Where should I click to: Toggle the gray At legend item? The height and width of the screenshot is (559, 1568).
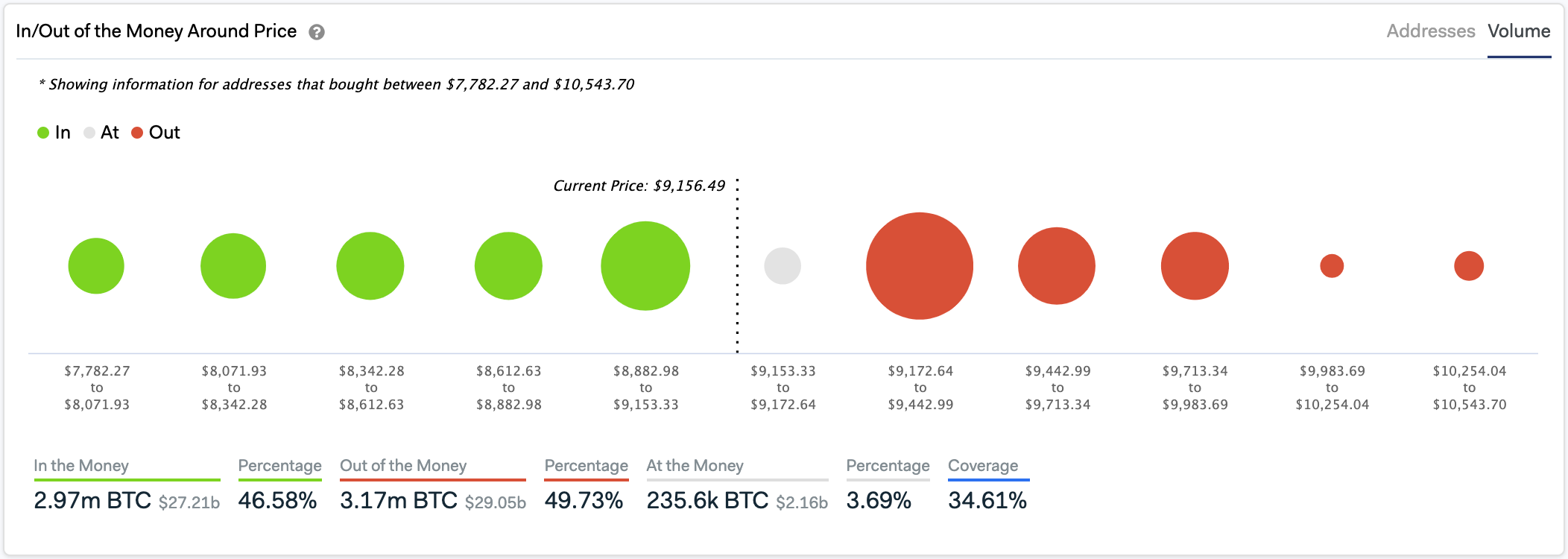coord(101,133)
